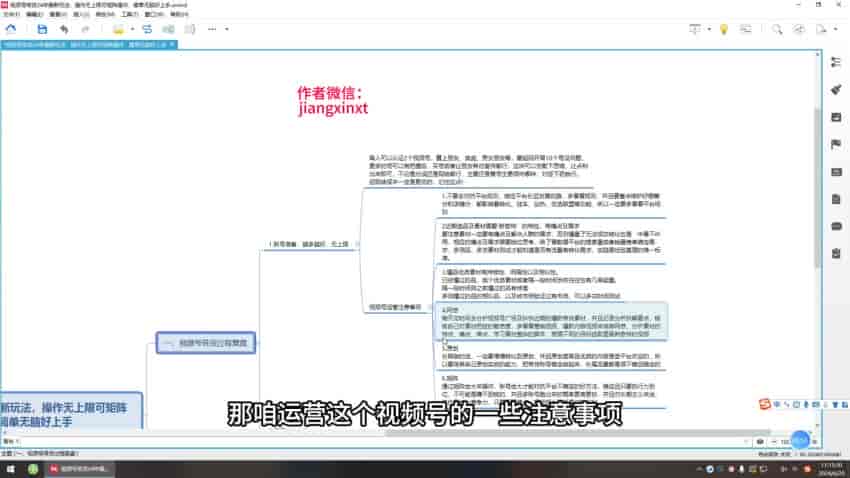Add a boundary using the green toolbar icon
This screenshot has width=850, height=478.
(169, 29)
